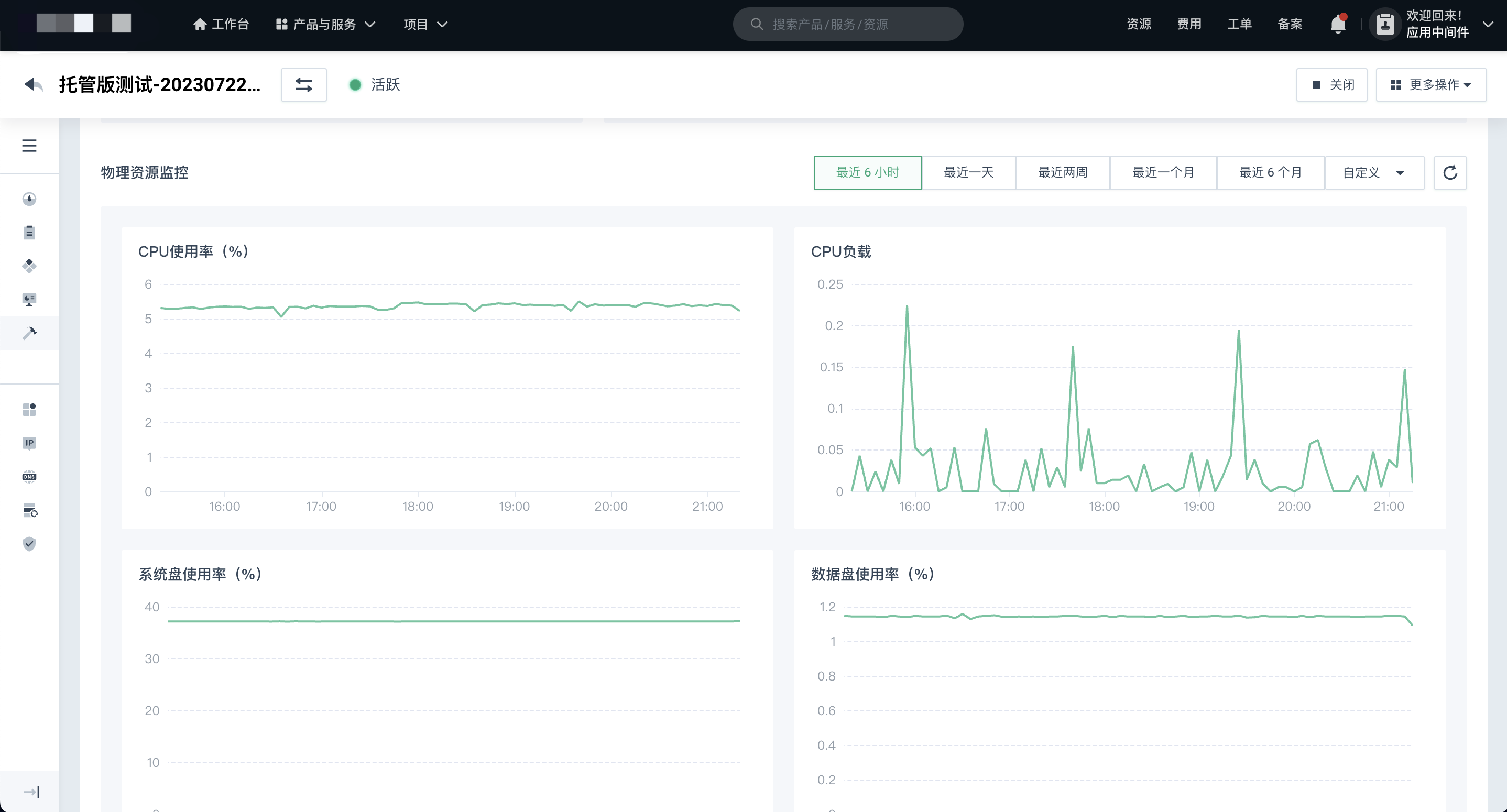Open 工单 in top navigation
Image resolution: width=1507 pixels, height=812 pixels.
1239,24
